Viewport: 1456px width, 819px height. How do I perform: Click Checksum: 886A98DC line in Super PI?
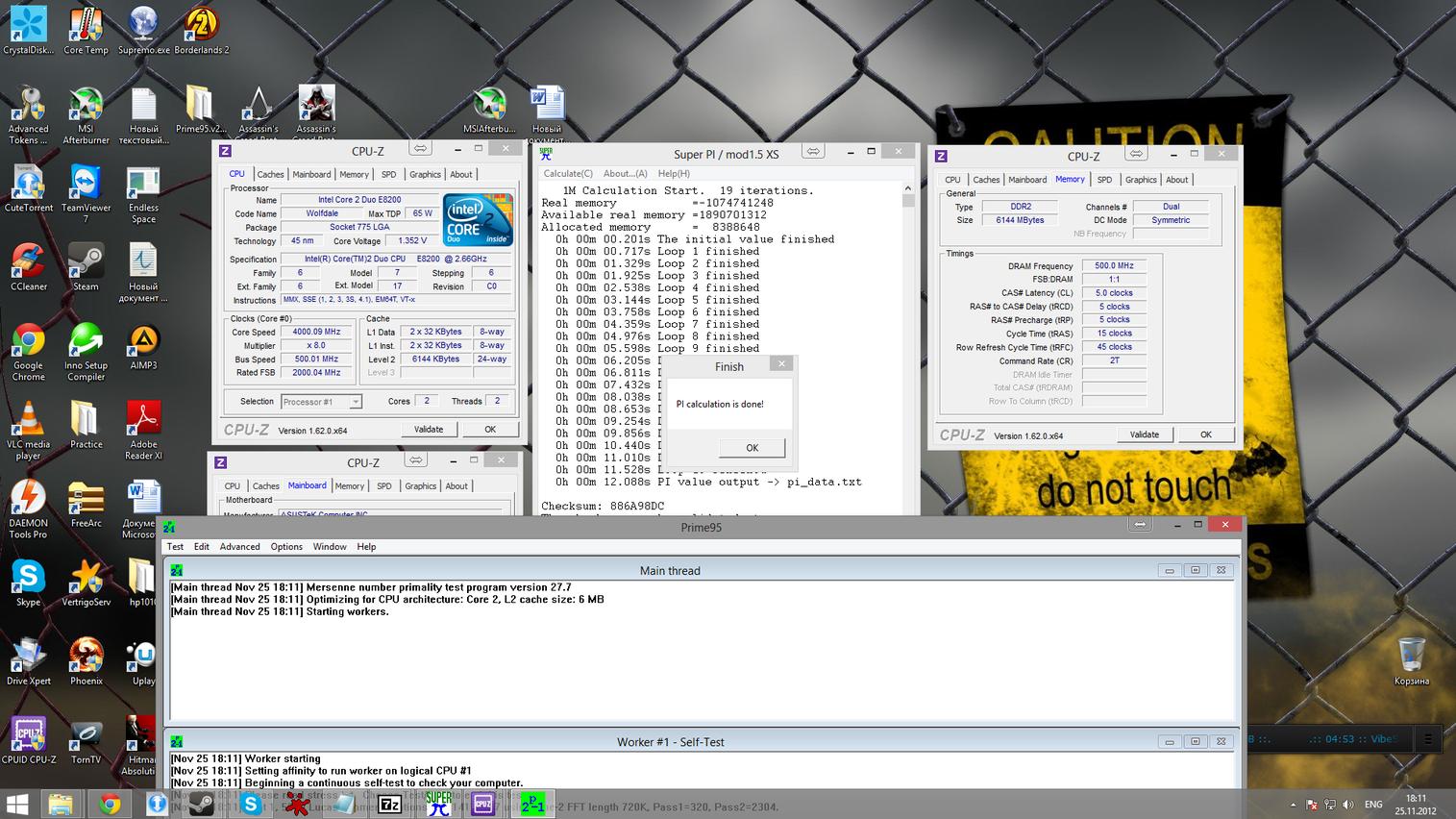point(603,506)
